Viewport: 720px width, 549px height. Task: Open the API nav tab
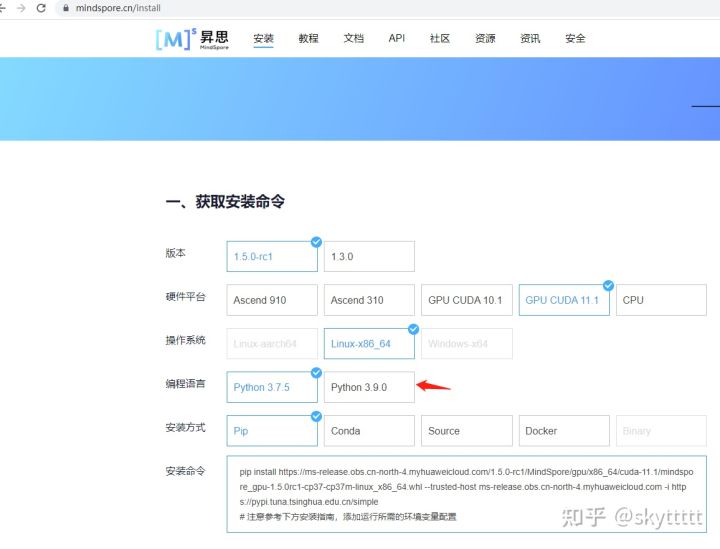coord(397,38)
